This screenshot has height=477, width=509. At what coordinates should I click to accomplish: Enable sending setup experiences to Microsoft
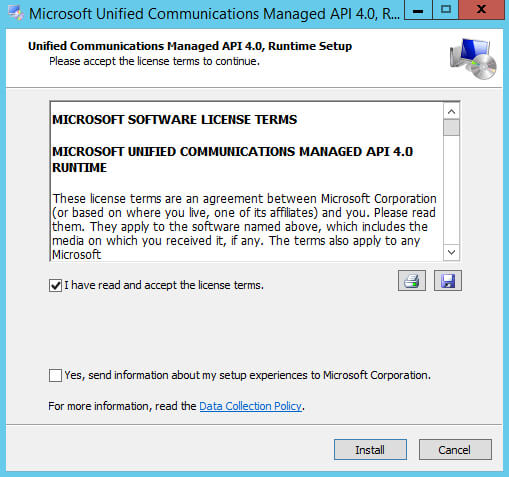(x=55, y=375)
